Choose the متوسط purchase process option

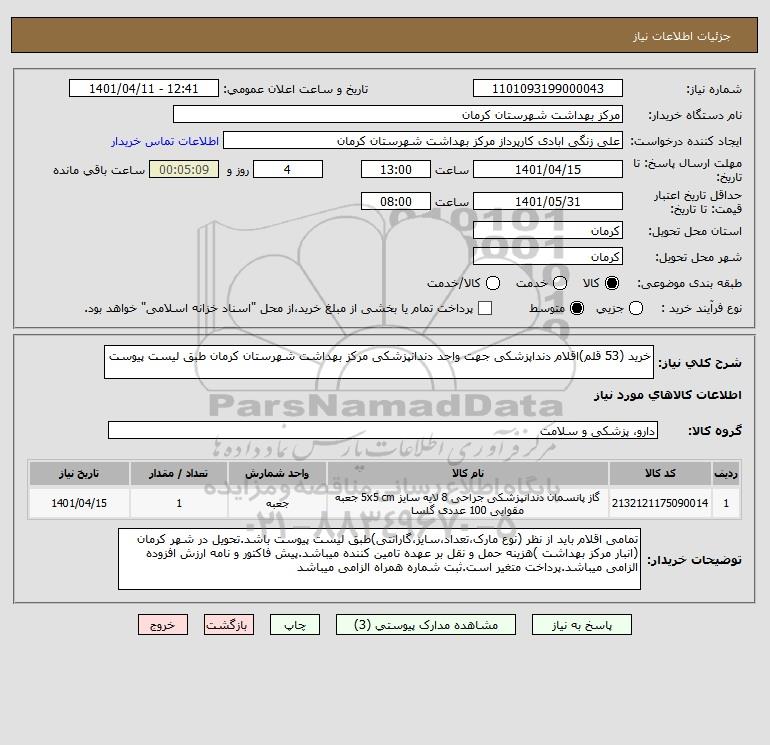coord(577,308)
